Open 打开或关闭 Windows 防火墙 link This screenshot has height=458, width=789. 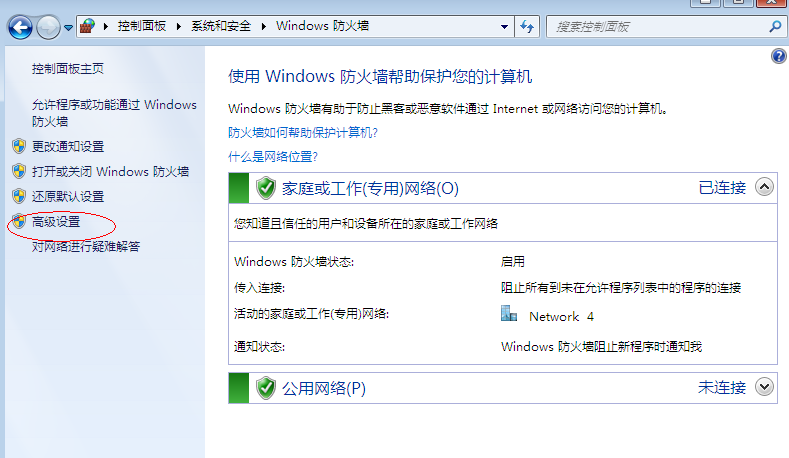[x=111, y=172]
